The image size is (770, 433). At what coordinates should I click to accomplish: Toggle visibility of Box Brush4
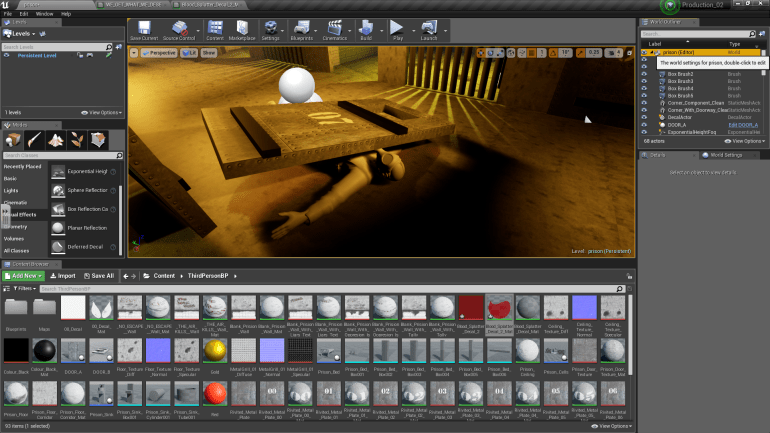(x=644, y=89)
